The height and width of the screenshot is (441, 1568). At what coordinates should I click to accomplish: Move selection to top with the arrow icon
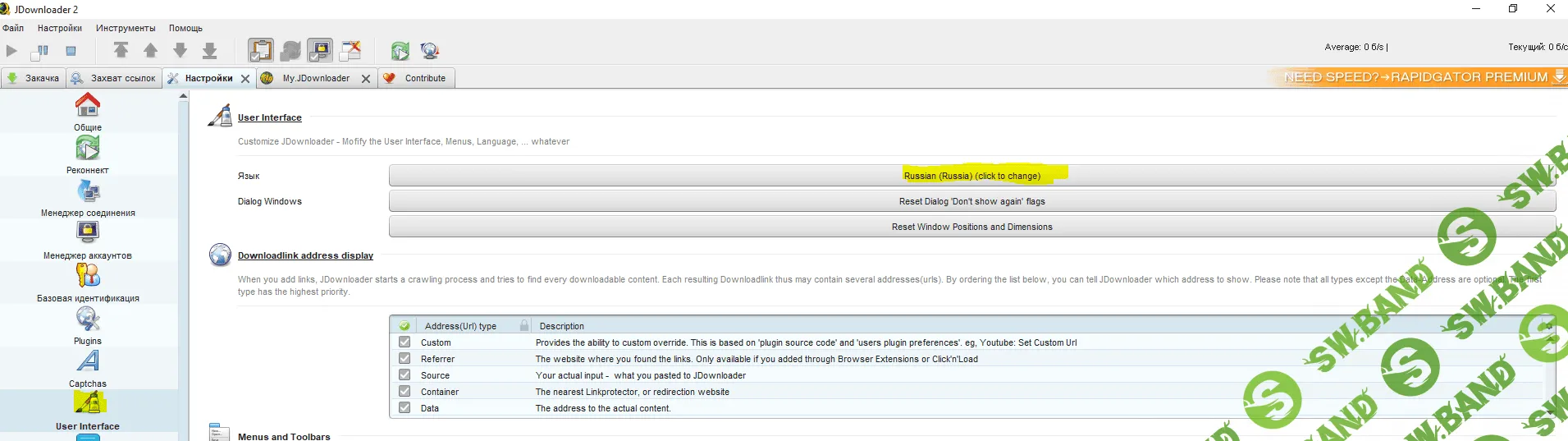(121, 51)
